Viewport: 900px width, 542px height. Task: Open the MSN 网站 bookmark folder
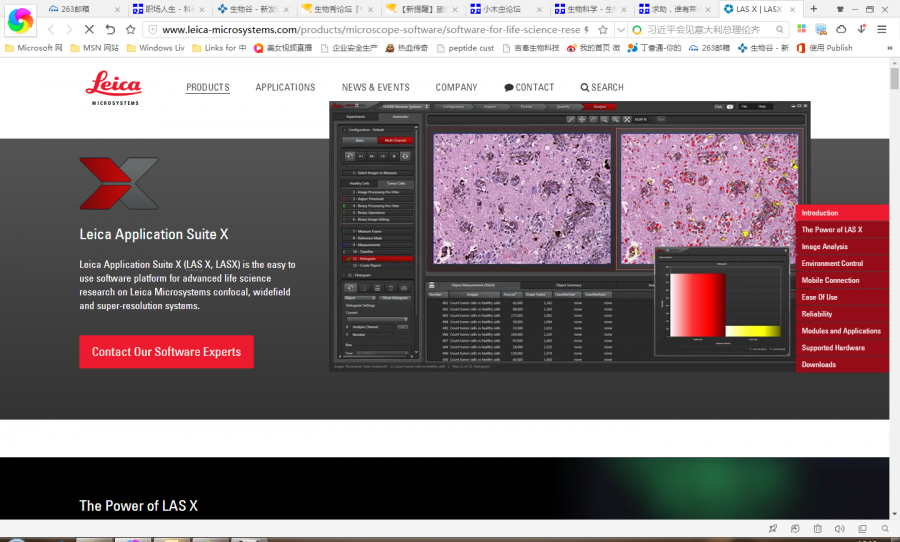coord(95,48)
